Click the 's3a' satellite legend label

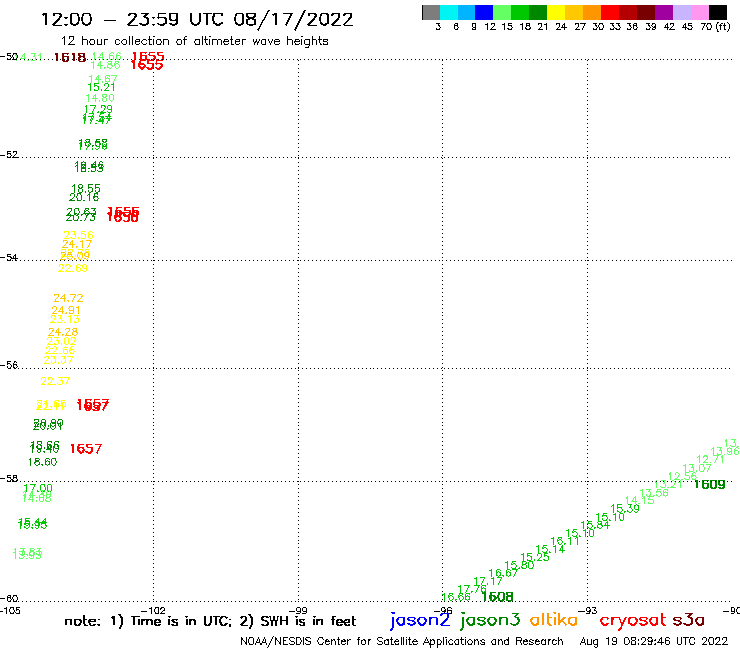pyautogui.click(x=689, y=620)
